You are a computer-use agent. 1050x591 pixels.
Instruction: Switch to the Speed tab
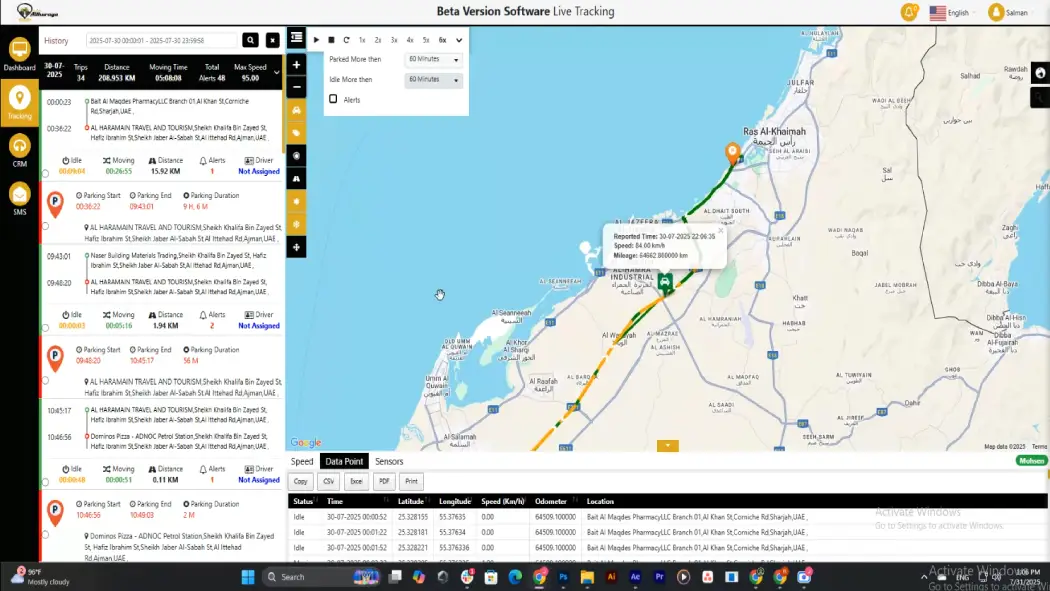301,461
